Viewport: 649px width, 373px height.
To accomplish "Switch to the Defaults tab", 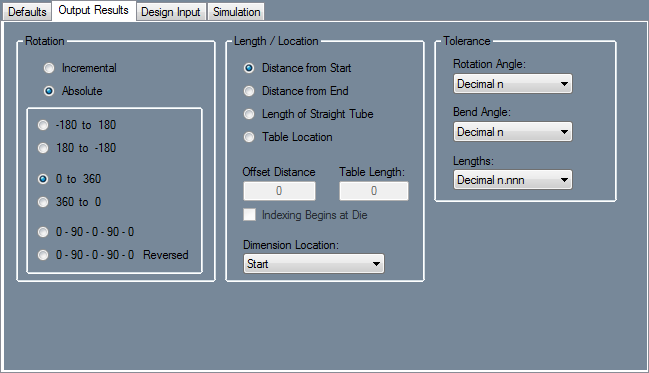I will [27, 12].
